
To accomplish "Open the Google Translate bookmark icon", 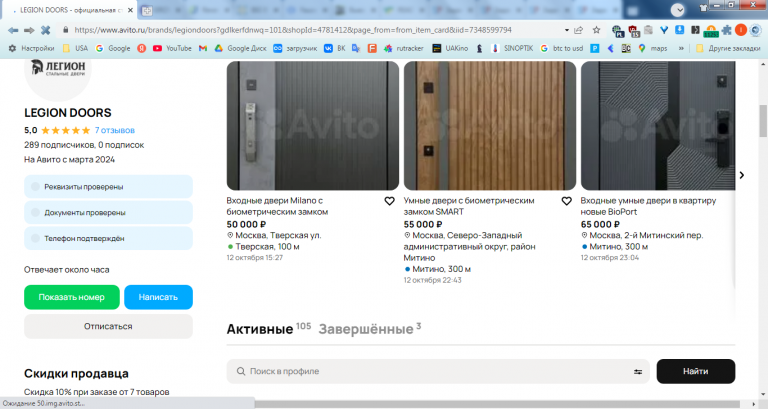I will click(356, 48).
